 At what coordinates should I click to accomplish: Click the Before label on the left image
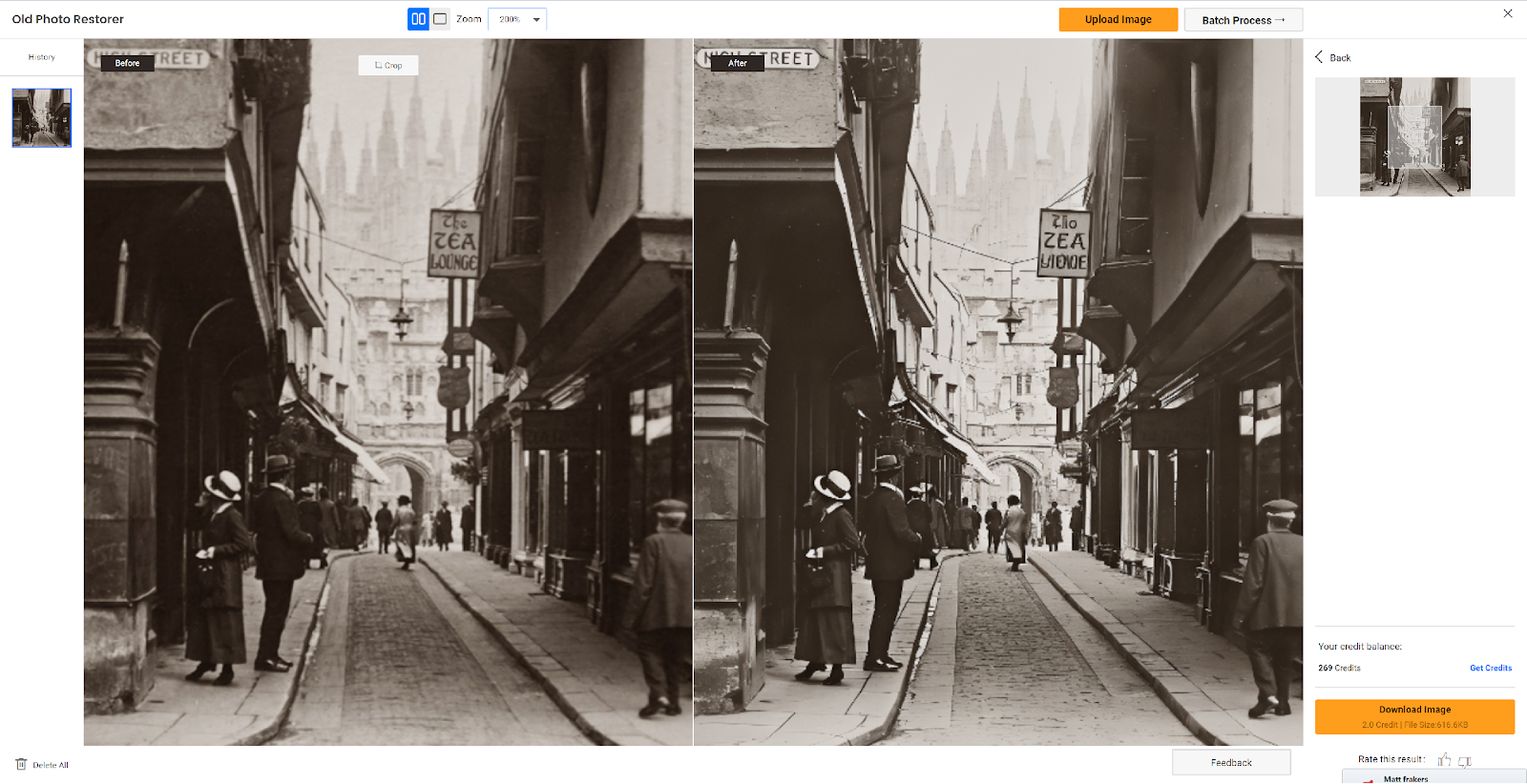click(127, 63)
